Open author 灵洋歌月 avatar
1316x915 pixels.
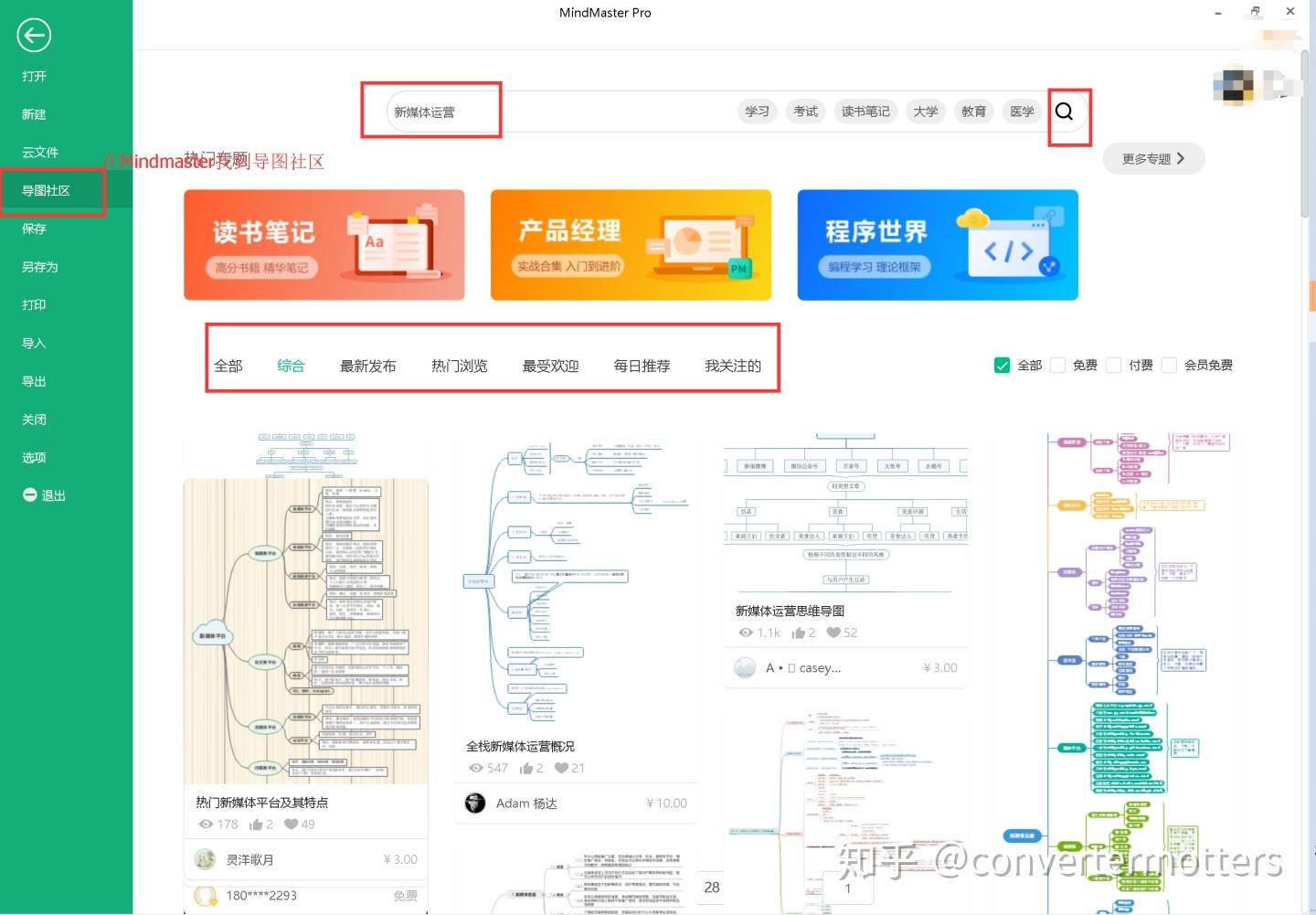click(x=206, y=859)
